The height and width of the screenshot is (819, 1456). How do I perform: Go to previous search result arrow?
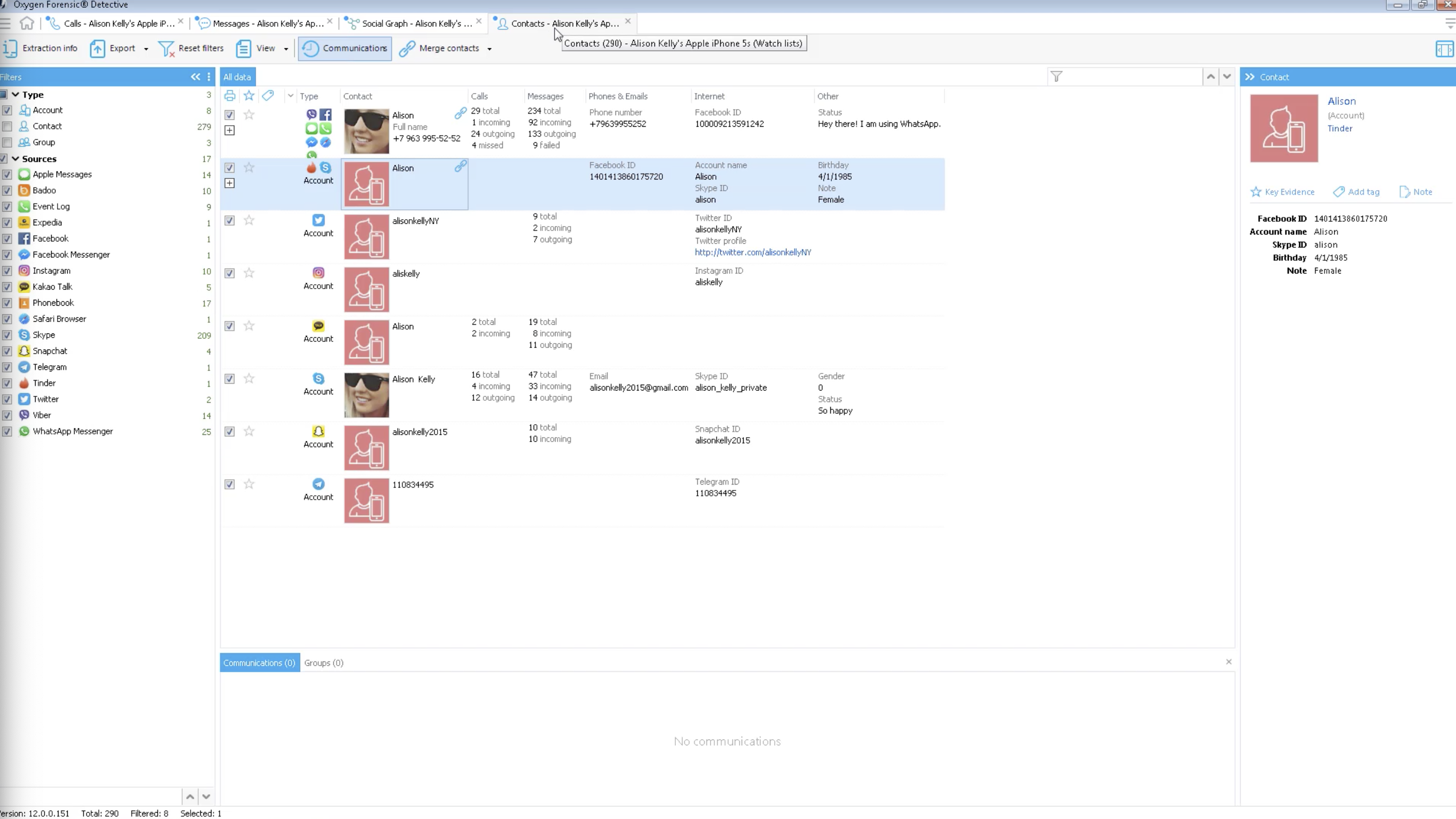tap(1211, 77)
